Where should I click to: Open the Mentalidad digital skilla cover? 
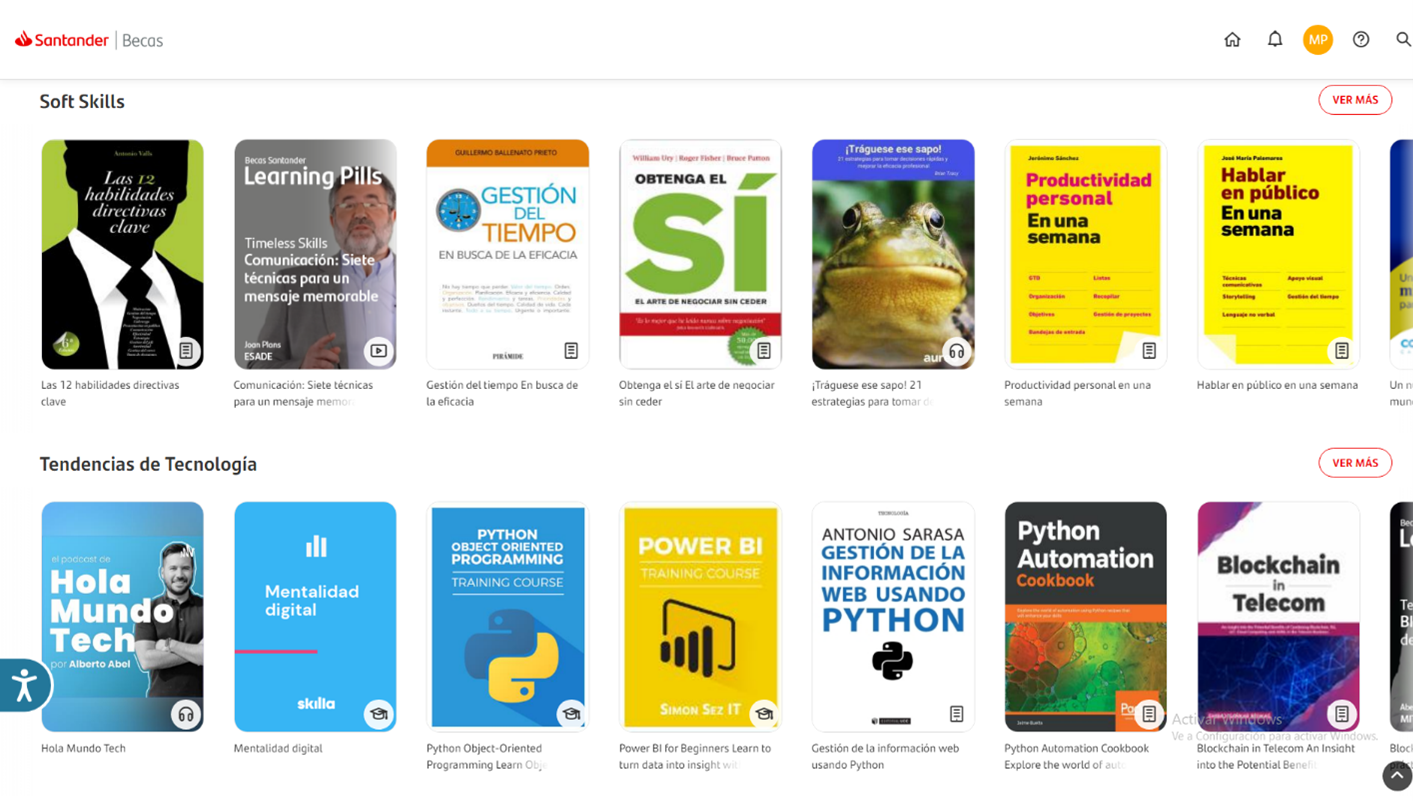tap(315, 617)
